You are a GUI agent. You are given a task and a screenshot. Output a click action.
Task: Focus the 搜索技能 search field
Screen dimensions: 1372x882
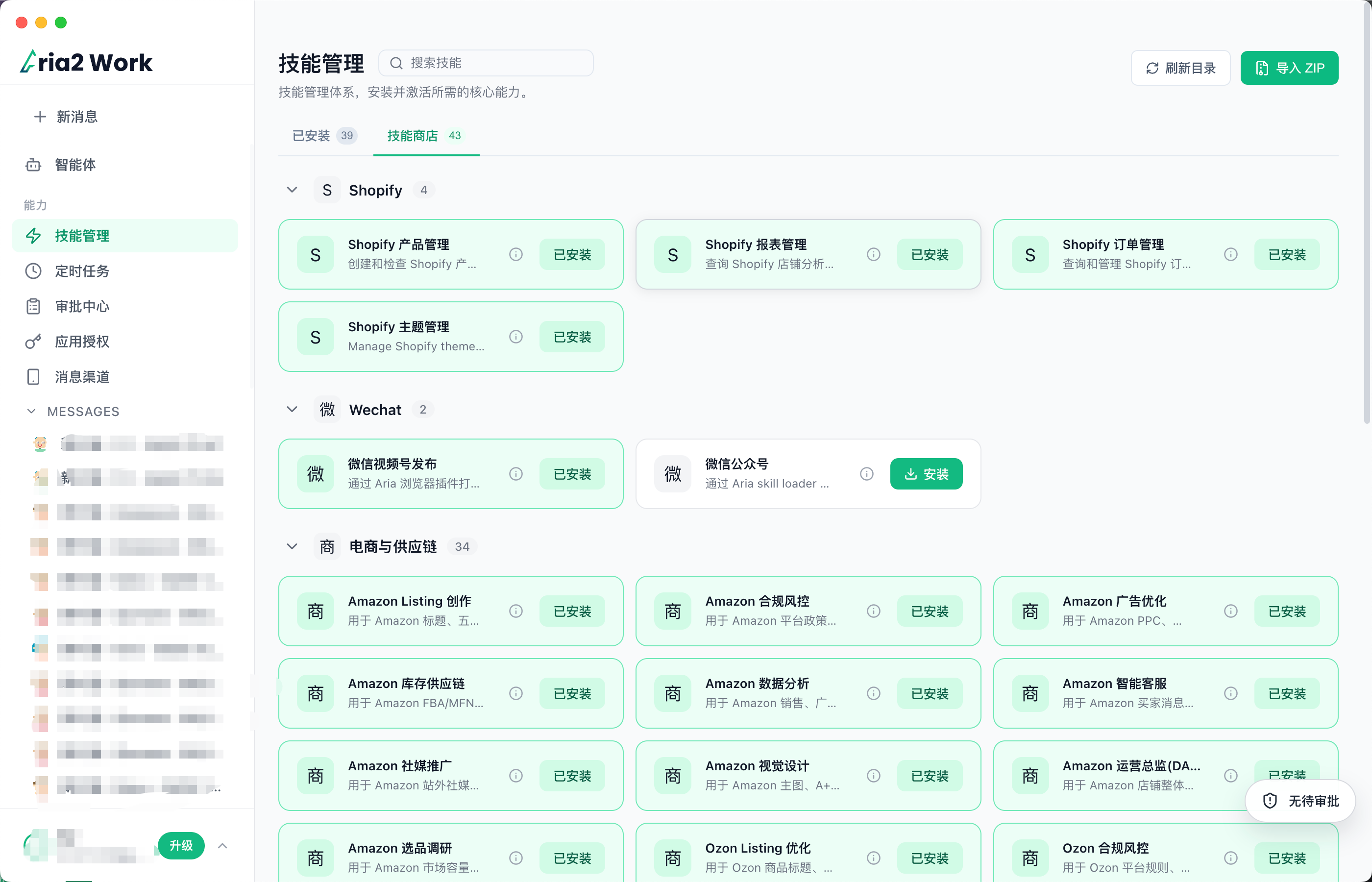click(x=486, y=63)
